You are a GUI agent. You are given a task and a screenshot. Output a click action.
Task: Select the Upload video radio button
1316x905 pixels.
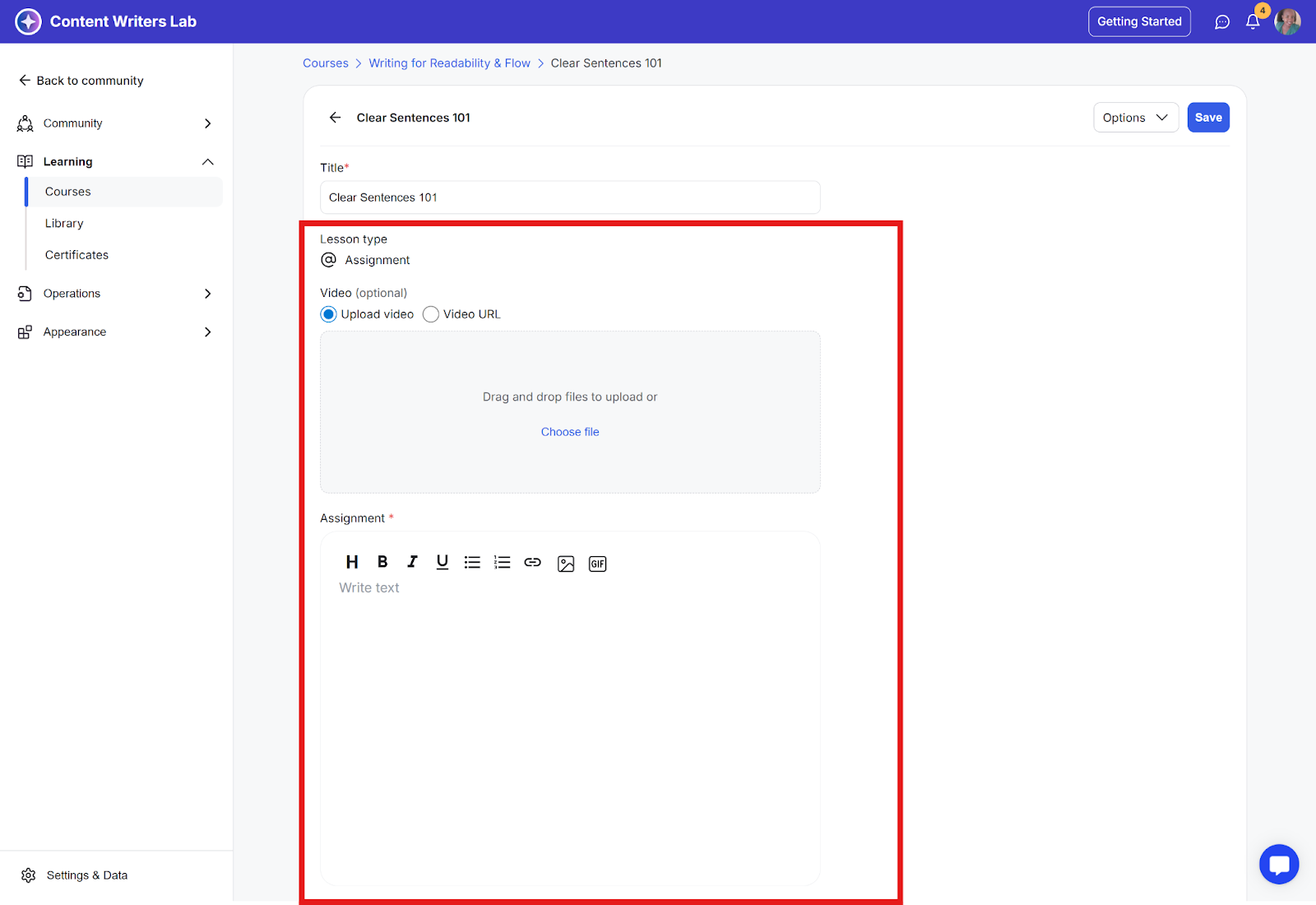(x=328, y=314)
